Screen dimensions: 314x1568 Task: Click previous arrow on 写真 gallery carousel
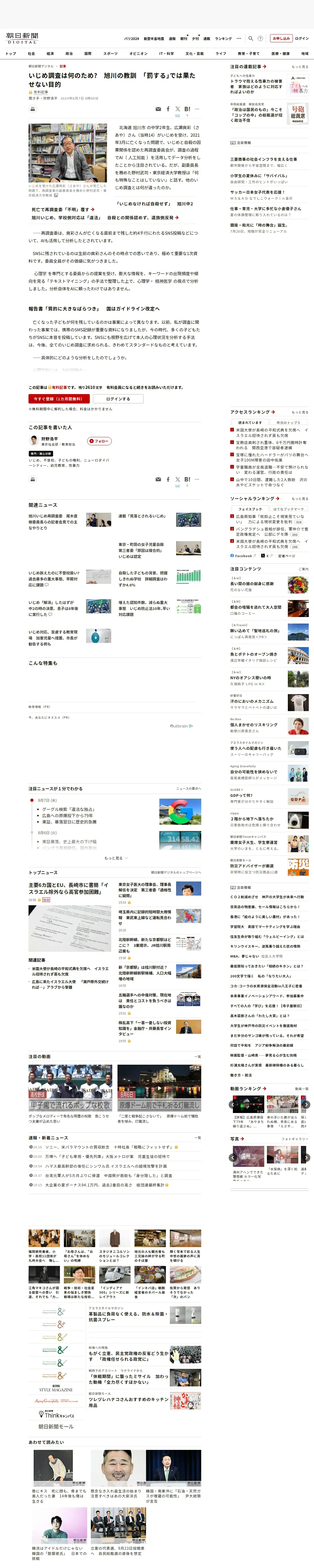click(x=233, y=1157)
